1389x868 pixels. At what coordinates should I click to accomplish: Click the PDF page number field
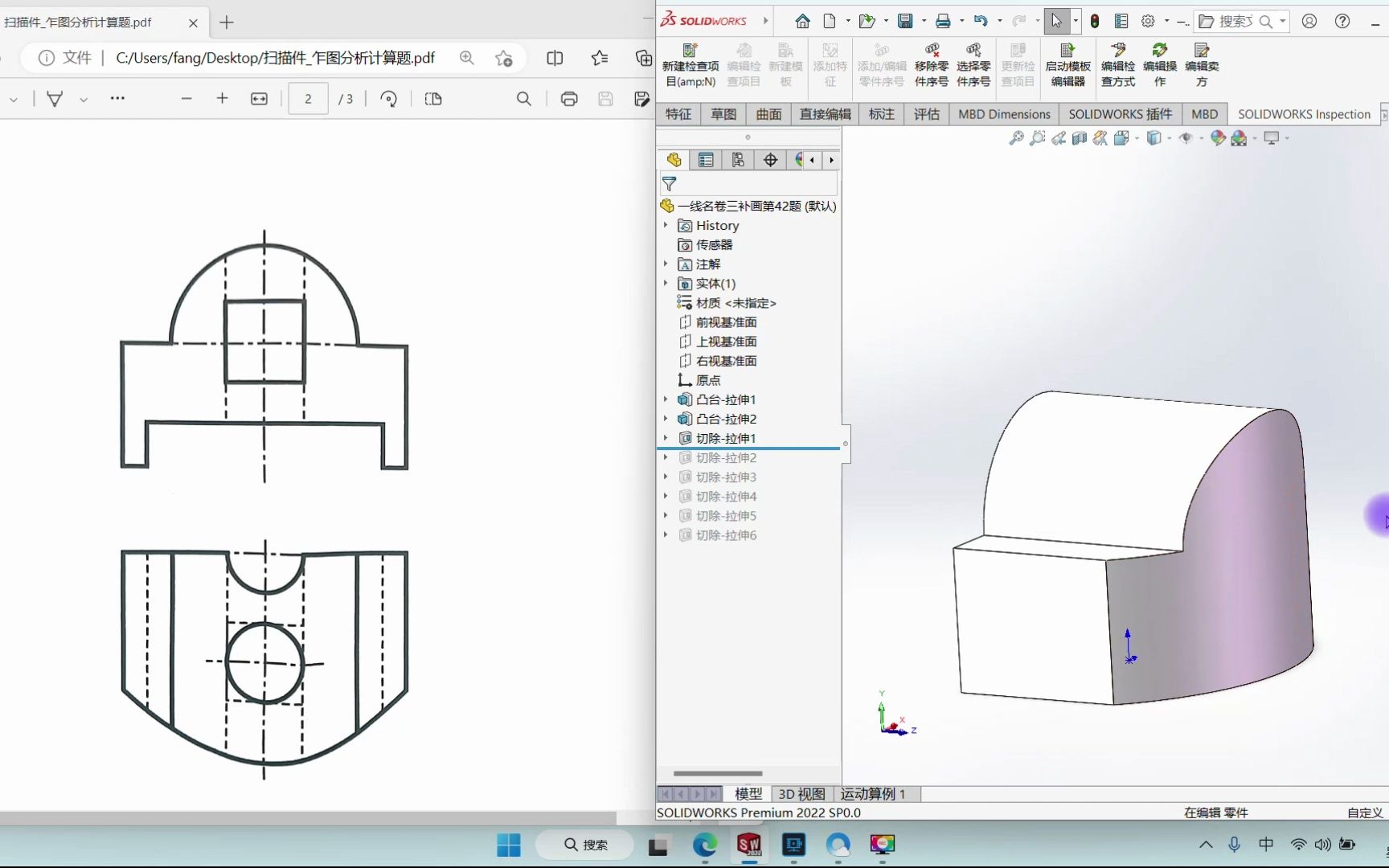coord(308,99)
